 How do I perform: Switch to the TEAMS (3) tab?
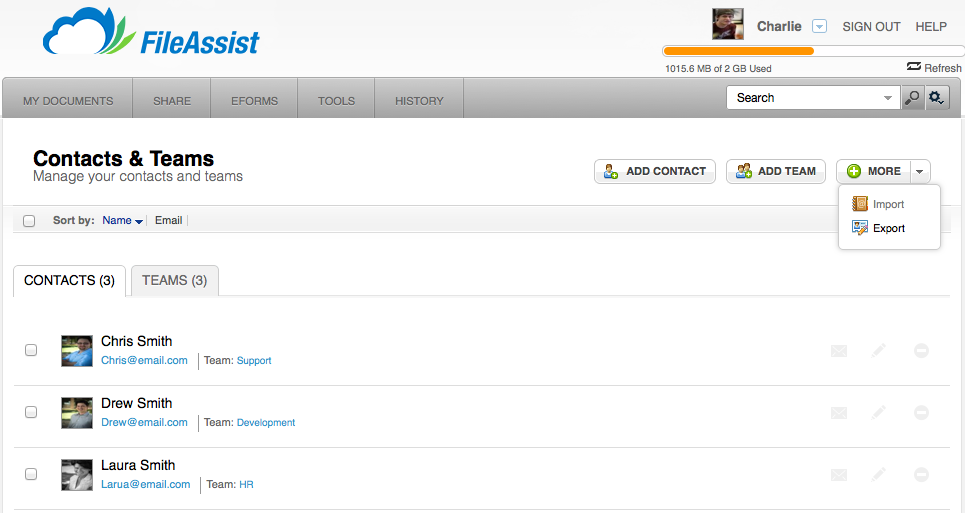pos(175,280)
